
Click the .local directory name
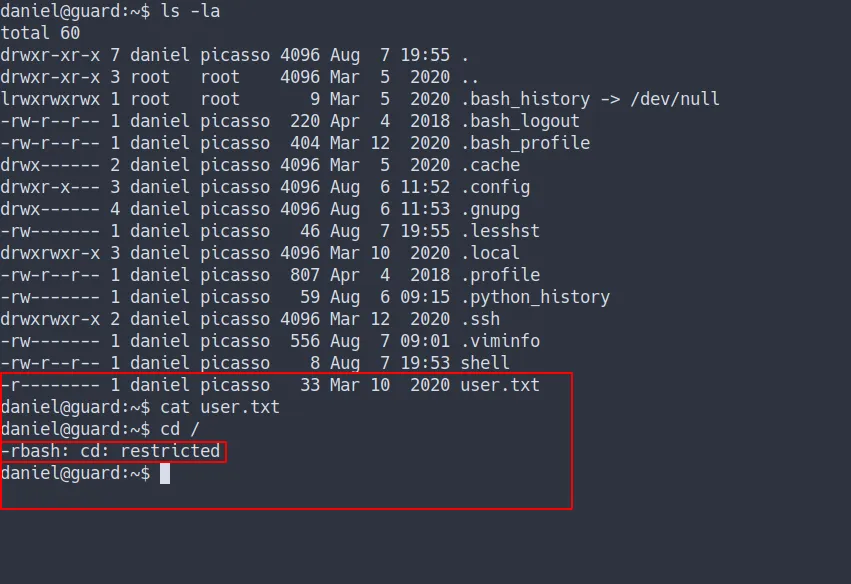(x=492, y=253)
